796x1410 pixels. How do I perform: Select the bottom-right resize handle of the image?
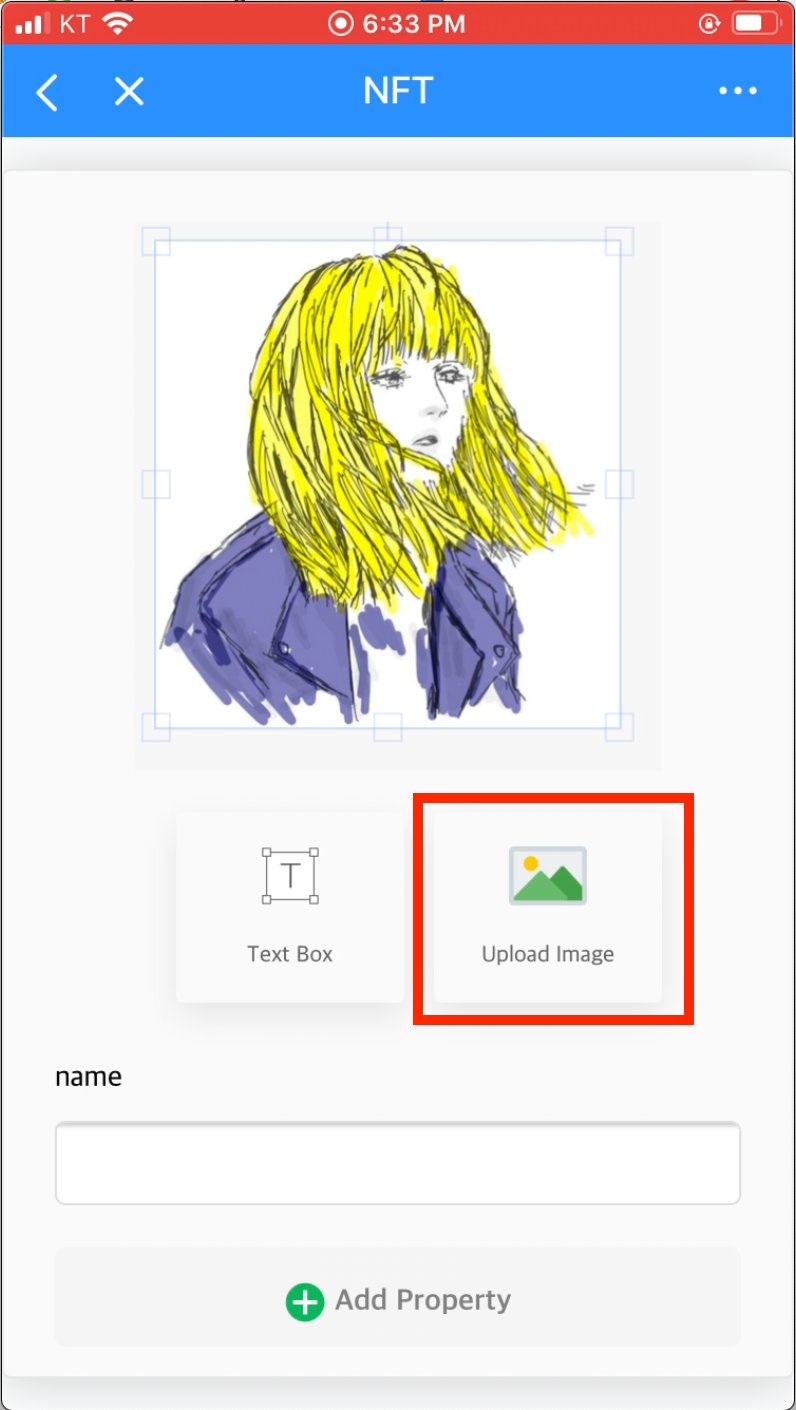click(620, 727)
